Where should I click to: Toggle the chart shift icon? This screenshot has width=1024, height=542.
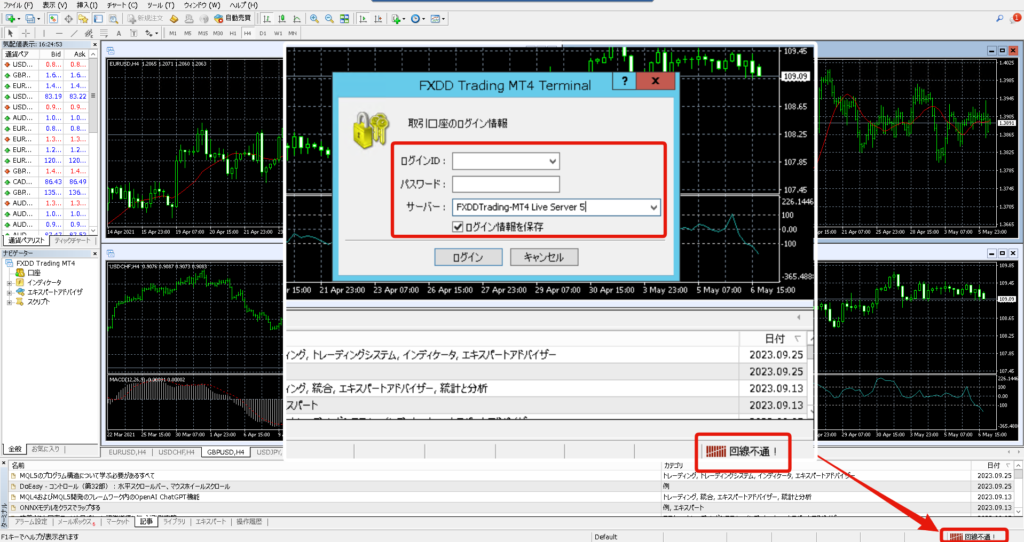coord(377,19)
